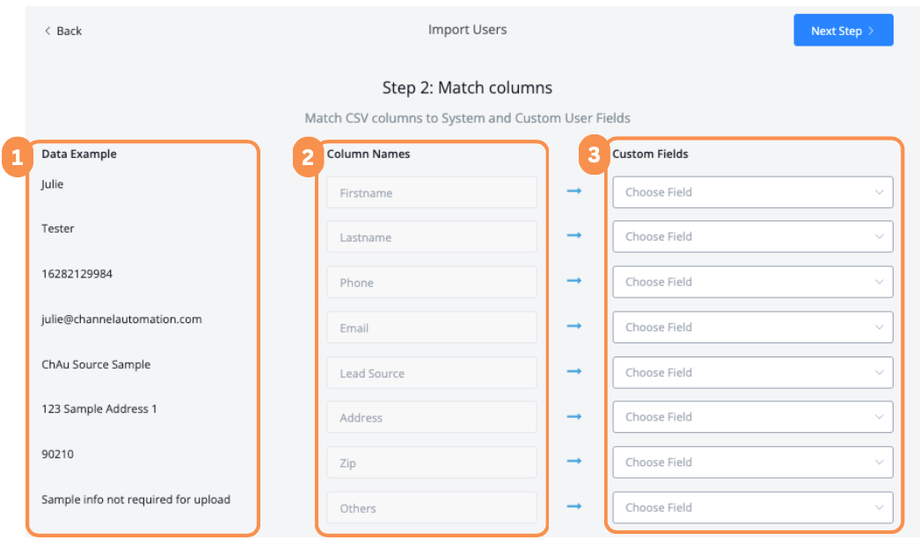Go back using the Back link
Viewport: 920px width, 540px height.
coord(63,31)
